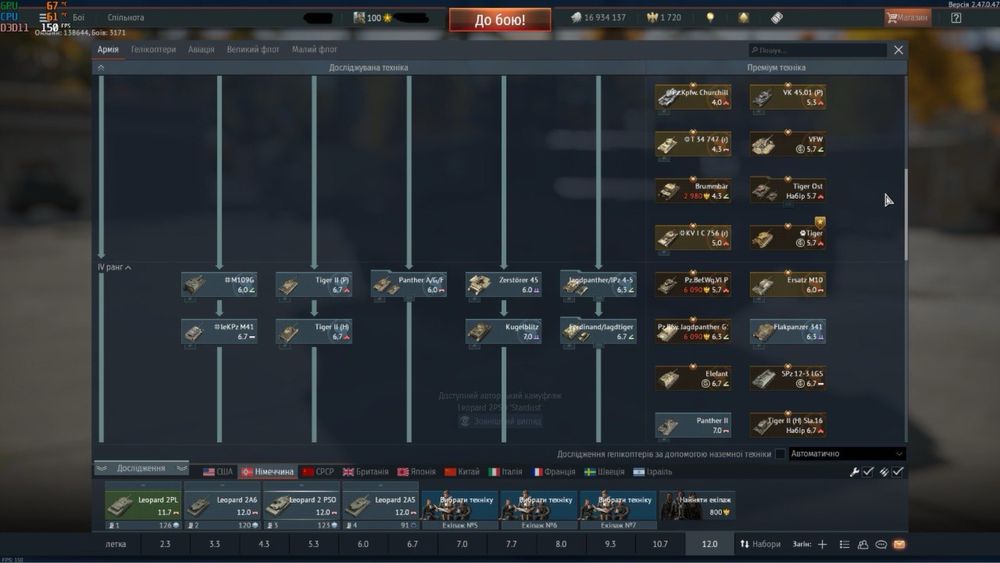Toggle helicopter research via ground vehicles checkbox
1000x563 pixels.
pos(780,454)
